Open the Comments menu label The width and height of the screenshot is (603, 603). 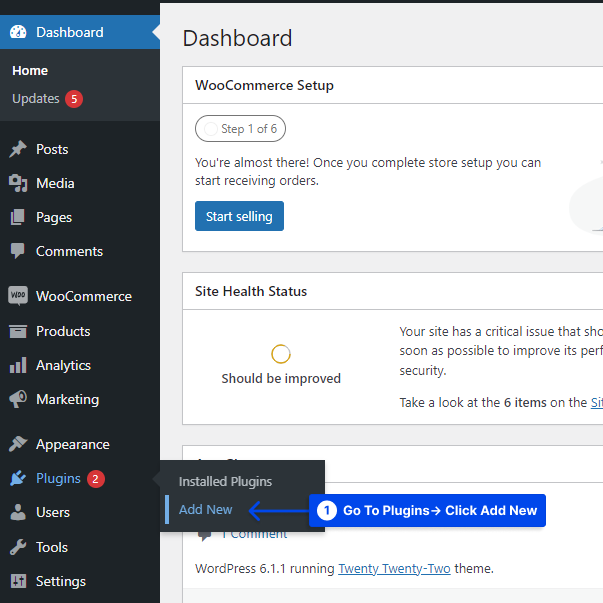[x=69, y=251]
